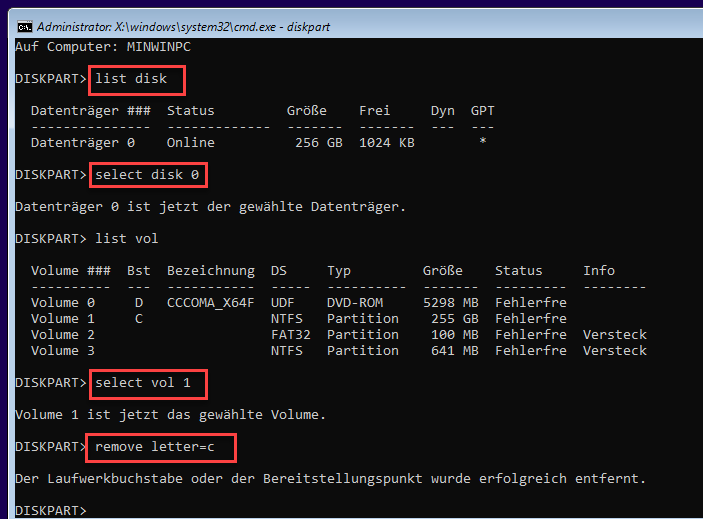
Task: Click the '100 MB' size value
Action: [x=455, y=335]
